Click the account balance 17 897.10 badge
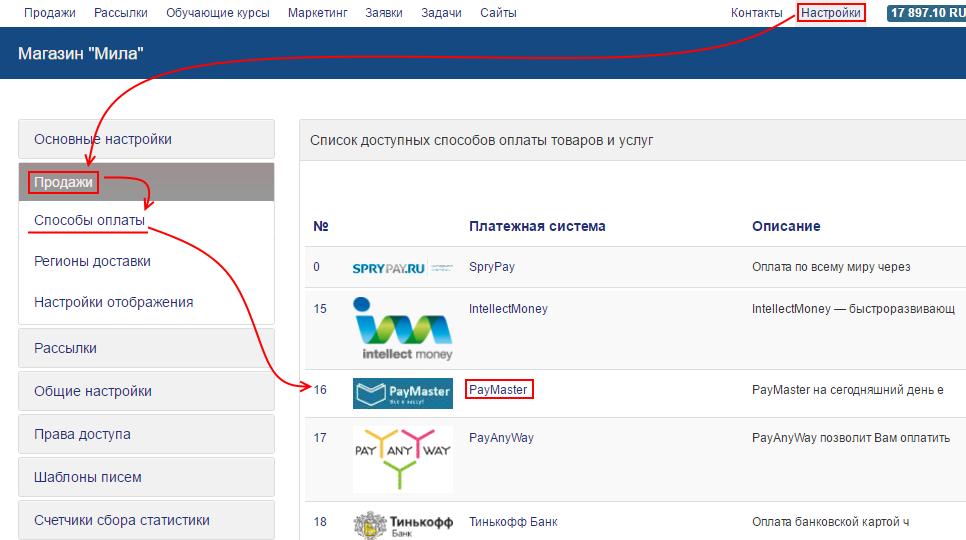This screenshot has height=540, width=966. coord(925,13)
